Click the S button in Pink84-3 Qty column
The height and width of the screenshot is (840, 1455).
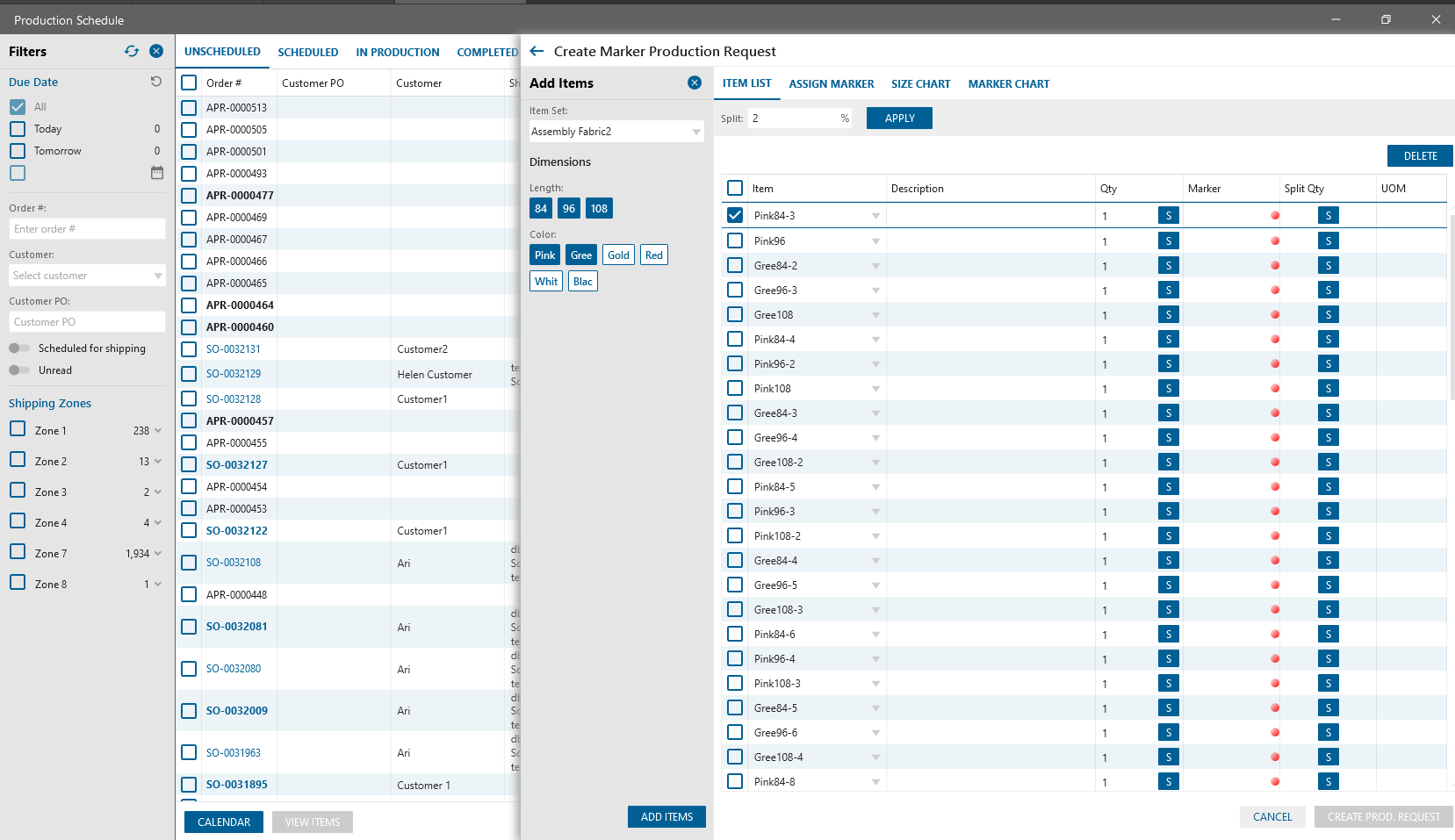[1169, 215]
